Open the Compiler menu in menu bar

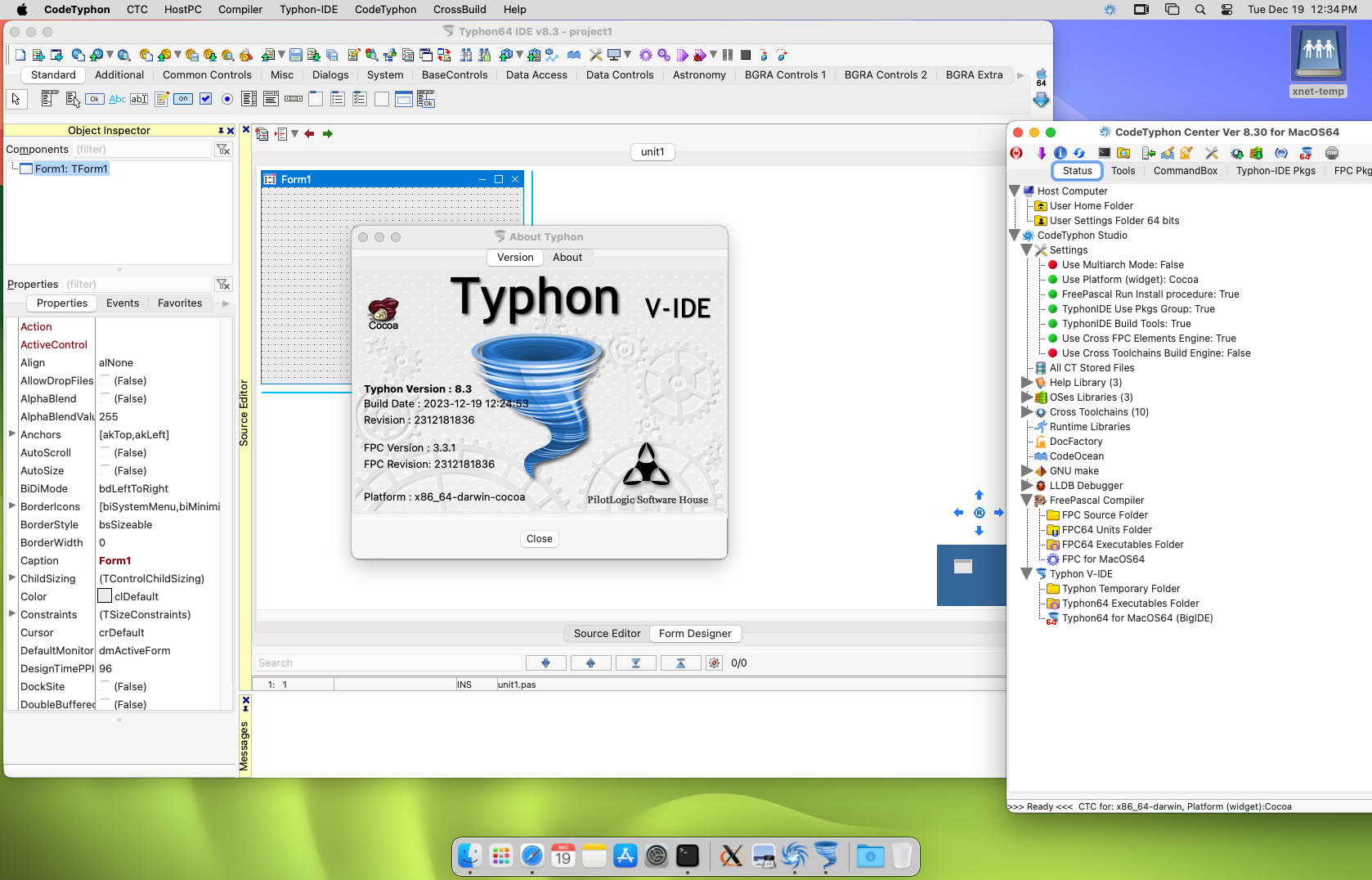[240, 9]
